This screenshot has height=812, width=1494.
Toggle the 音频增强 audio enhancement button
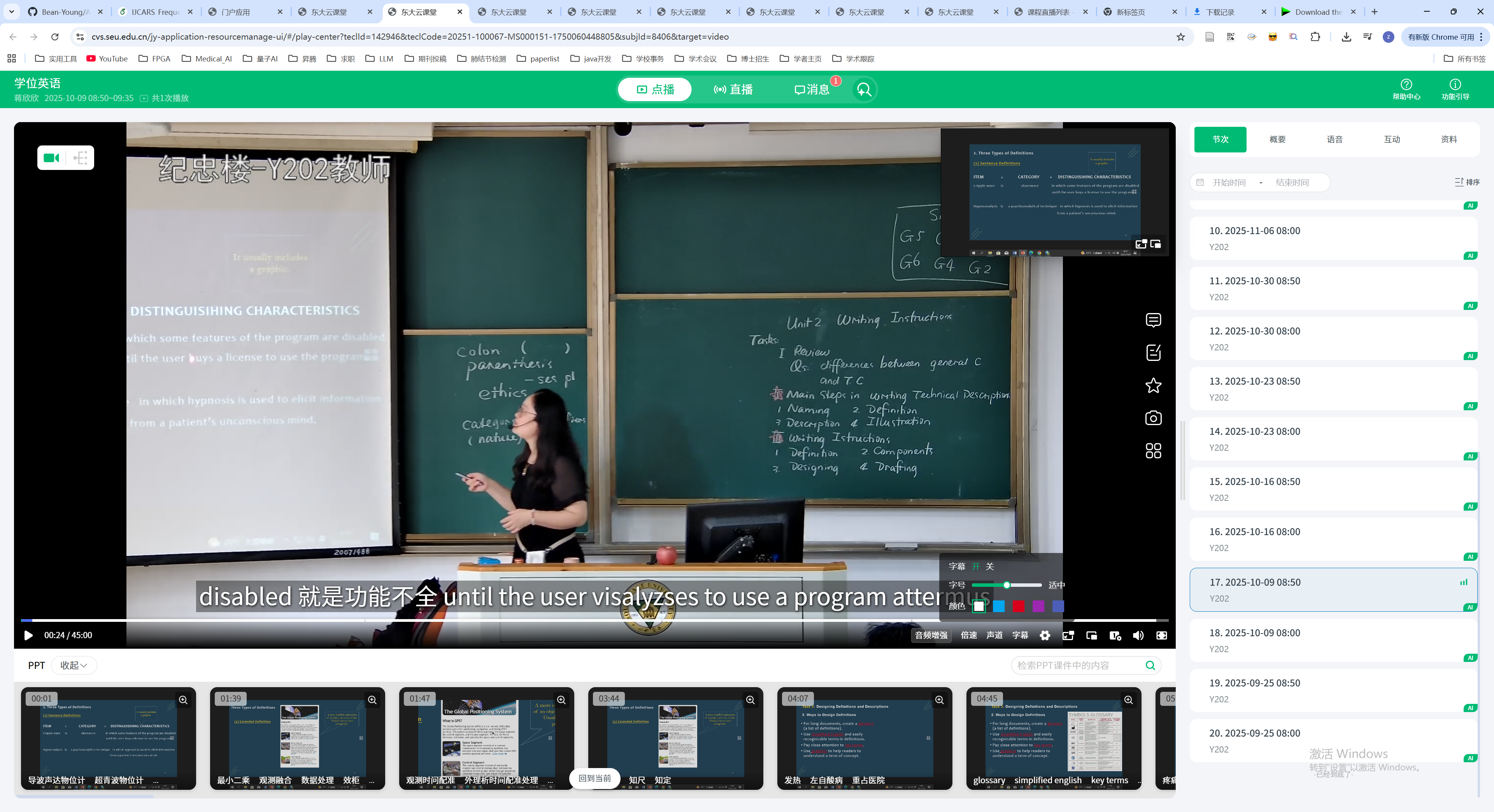point(931,635)
